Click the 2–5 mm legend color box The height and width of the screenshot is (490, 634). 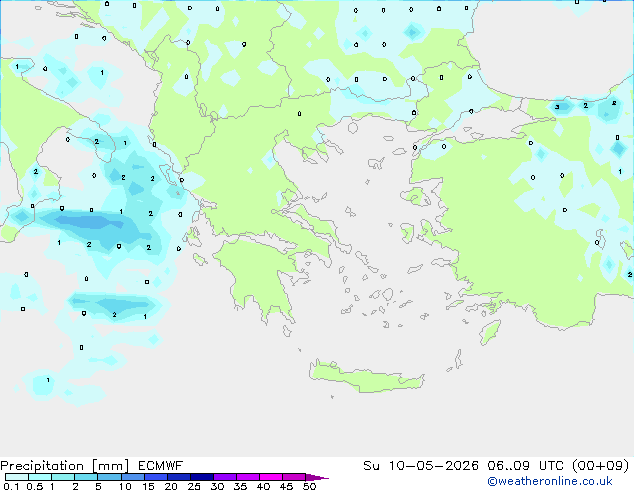[86, 477]
